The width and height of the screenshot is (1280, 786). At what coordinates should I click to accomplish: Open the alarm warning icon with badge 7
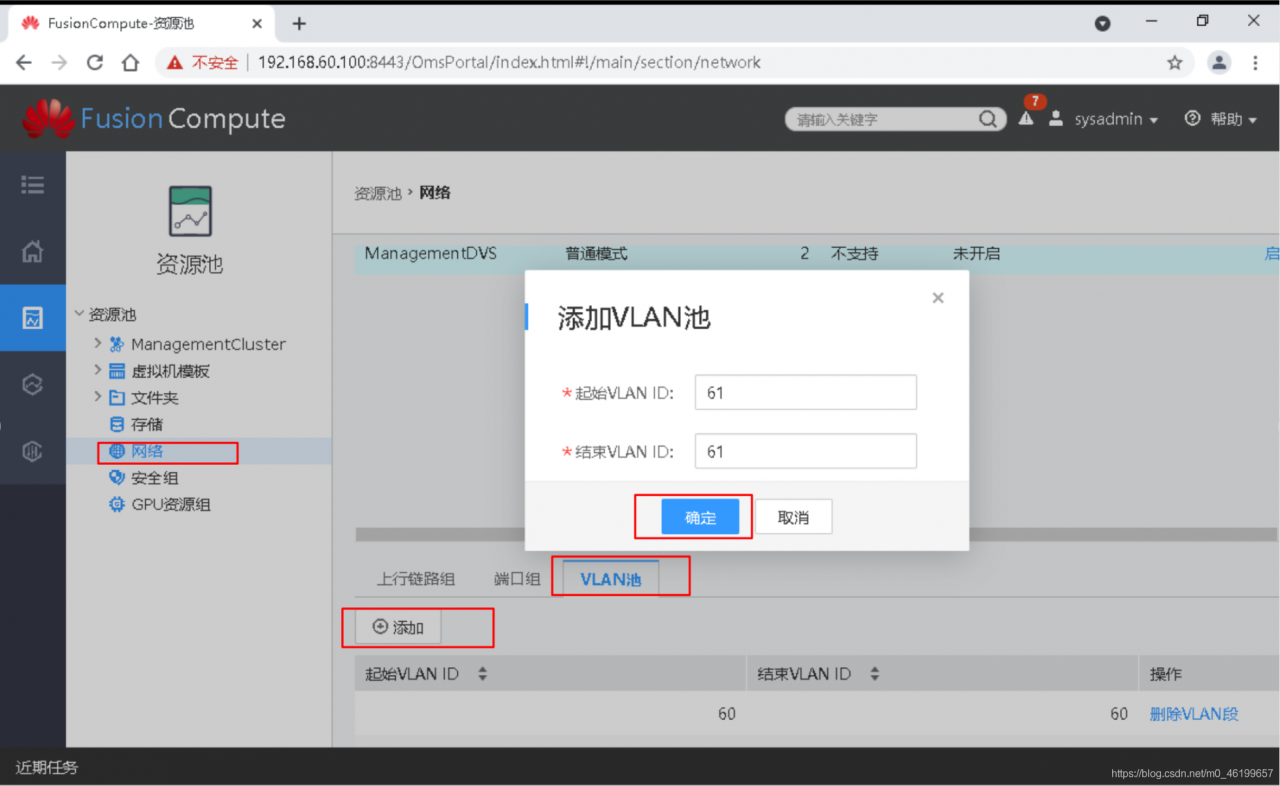click(1027, 117)
